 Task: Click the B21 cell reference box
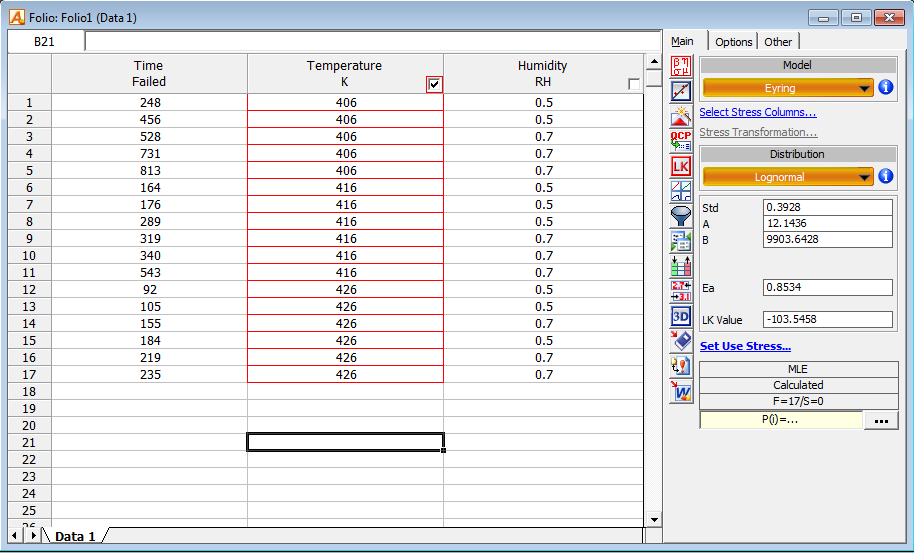[x=46, y=42]
